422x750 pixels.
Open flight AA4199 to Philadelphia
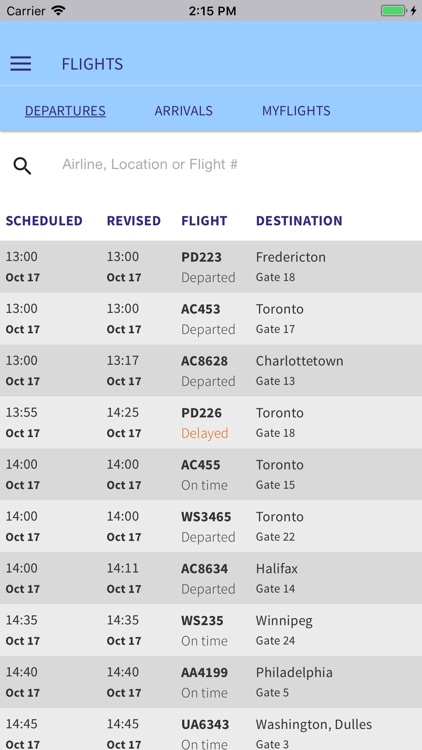point(211,682)
